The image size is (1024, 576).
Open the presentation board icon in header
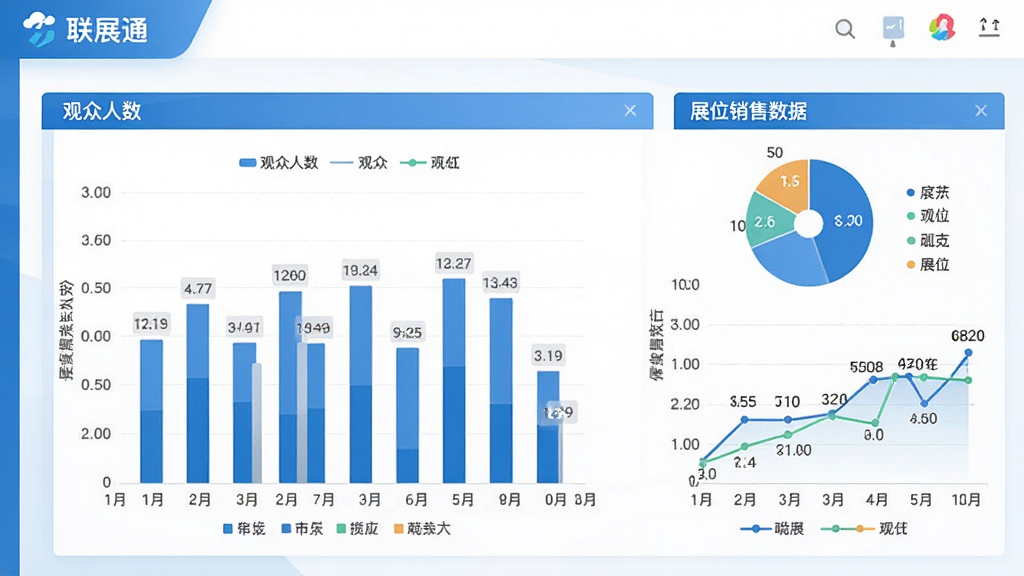click(893, 30)
